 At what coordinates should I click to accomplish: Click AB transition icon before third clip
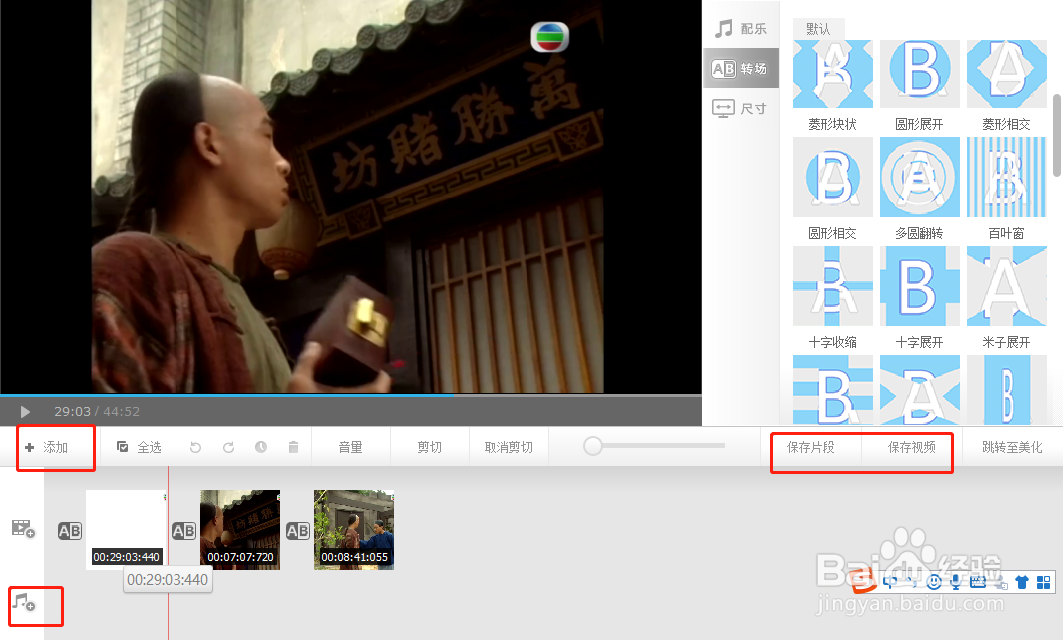[298, 531]
